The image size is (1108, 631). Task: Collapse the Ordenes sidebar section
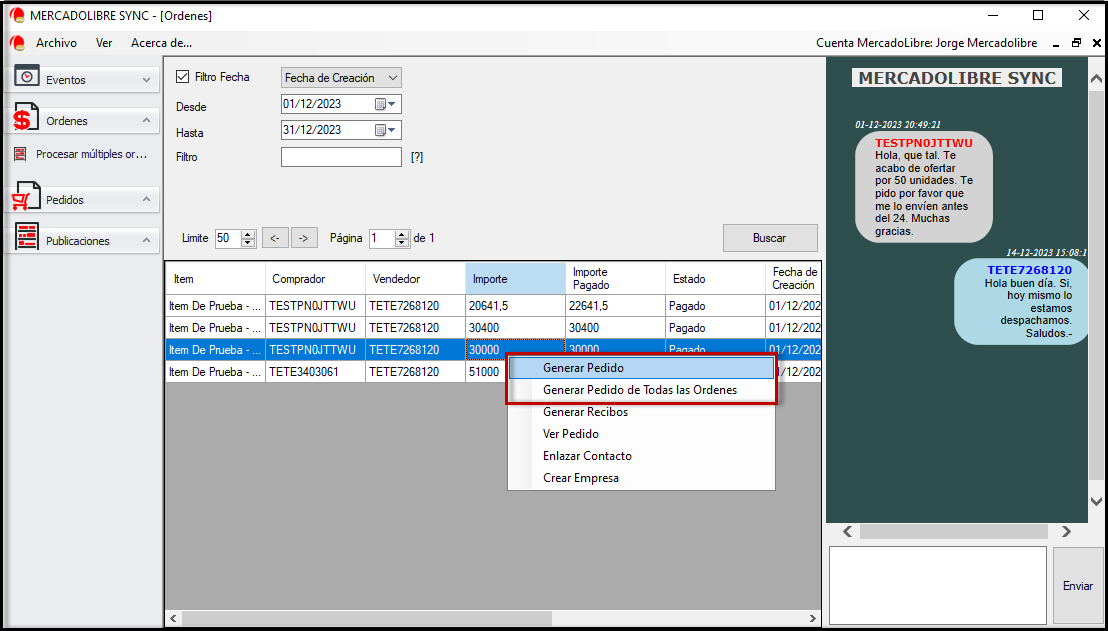[146, 120]
